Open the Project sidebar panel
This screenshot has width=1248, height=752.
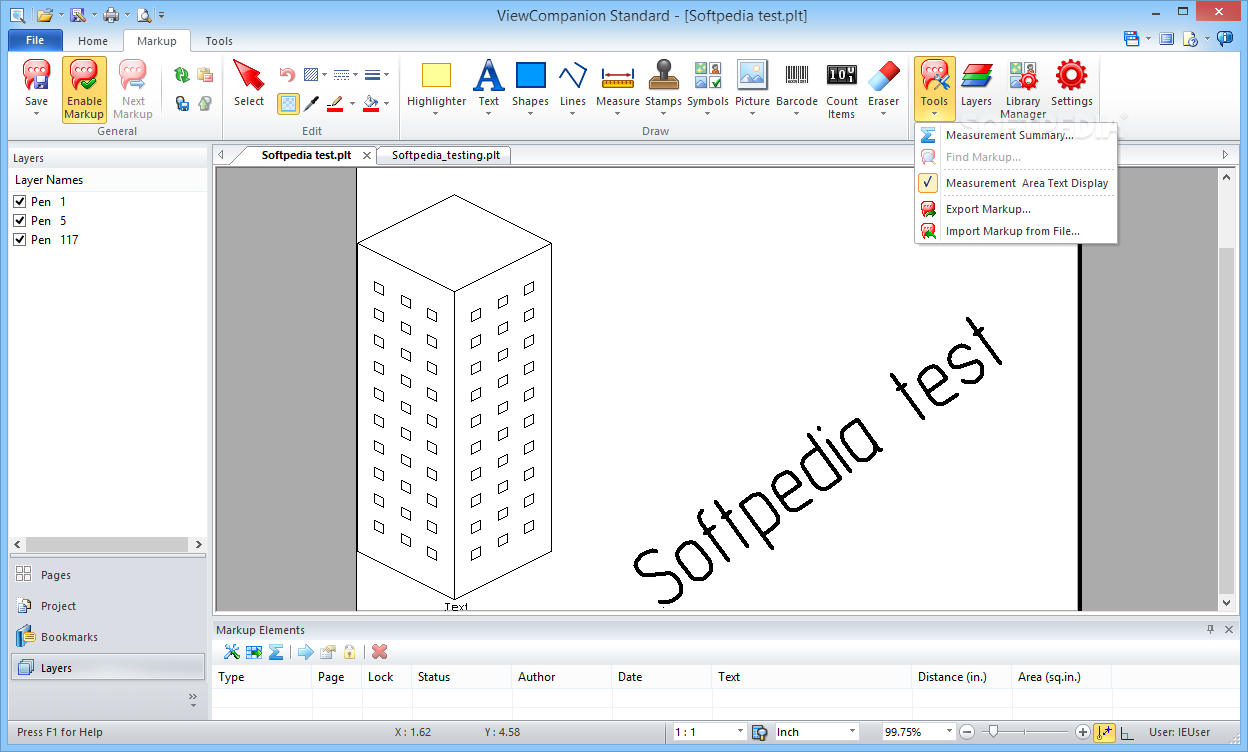tap(108, 606)
